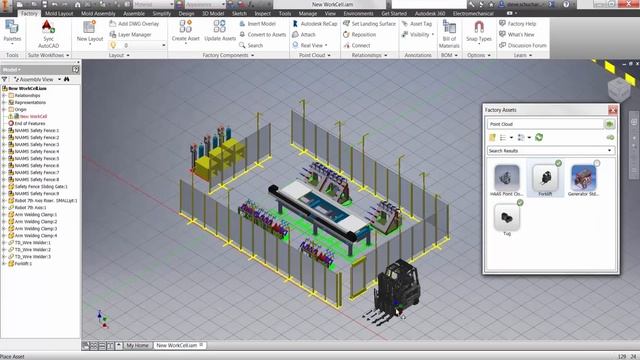Click the Point Cloud search field
The width and height of the screenshot is (640, 360).
[x=545, y=124]
